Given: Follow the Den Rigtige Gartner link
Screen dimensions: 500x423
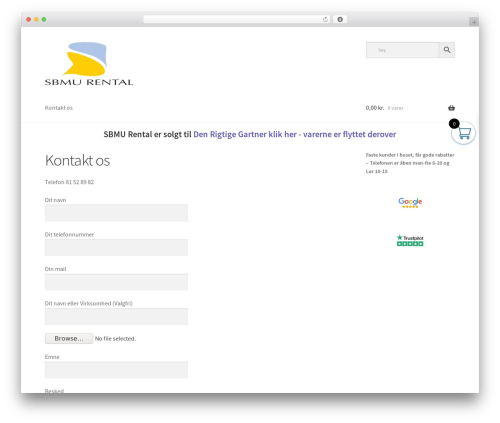Looking at the screenshot, I should coord(295,134).
